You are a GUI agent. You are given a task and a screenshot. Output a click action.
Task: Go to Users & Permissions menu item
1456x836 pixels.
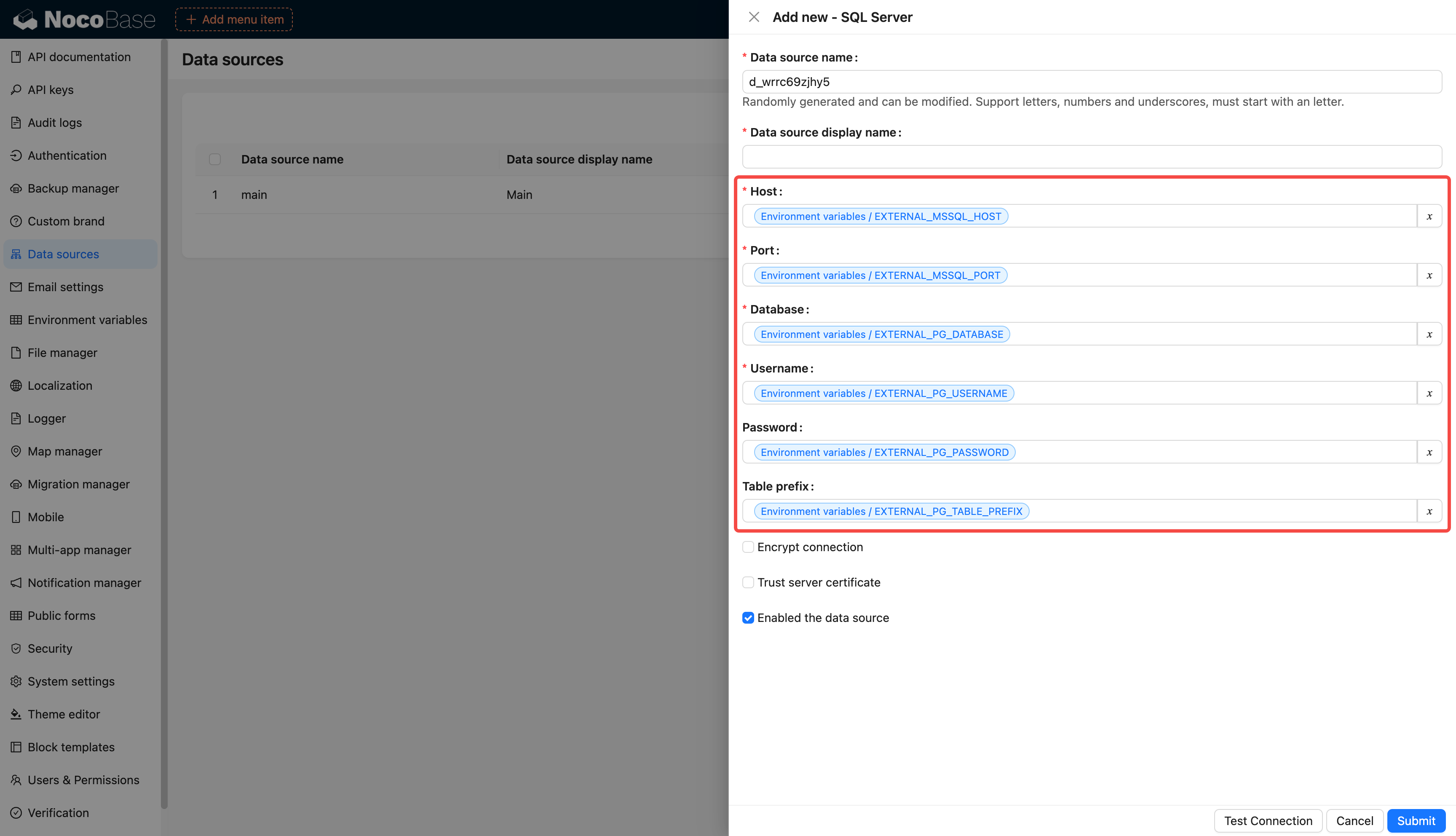pos(83,780)
